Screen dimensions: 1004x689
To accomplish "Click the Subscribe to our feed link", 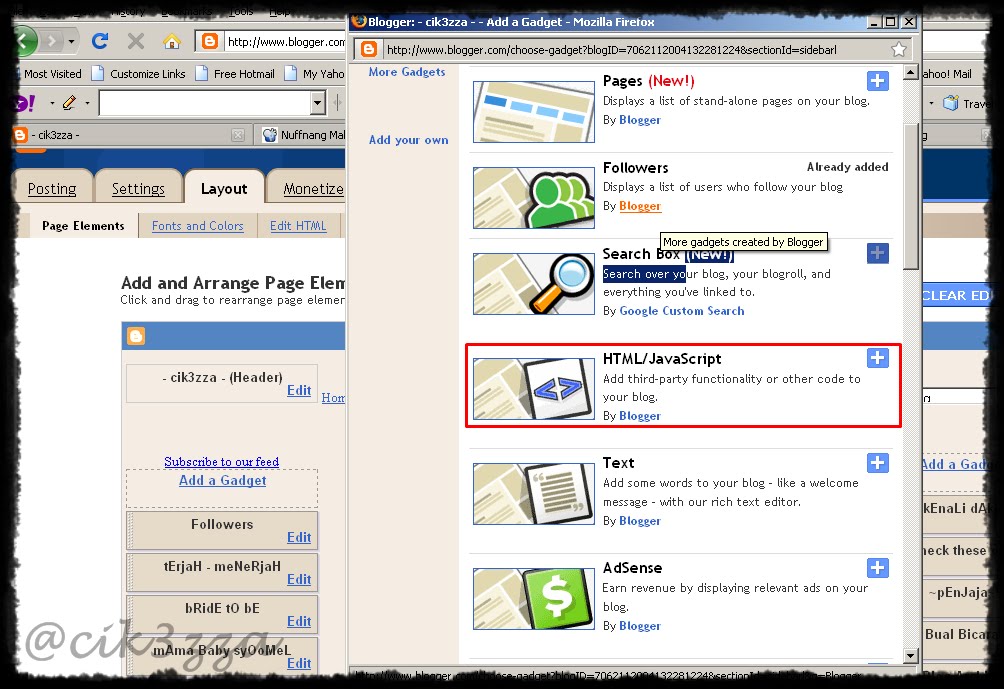I will coord(222,462).
